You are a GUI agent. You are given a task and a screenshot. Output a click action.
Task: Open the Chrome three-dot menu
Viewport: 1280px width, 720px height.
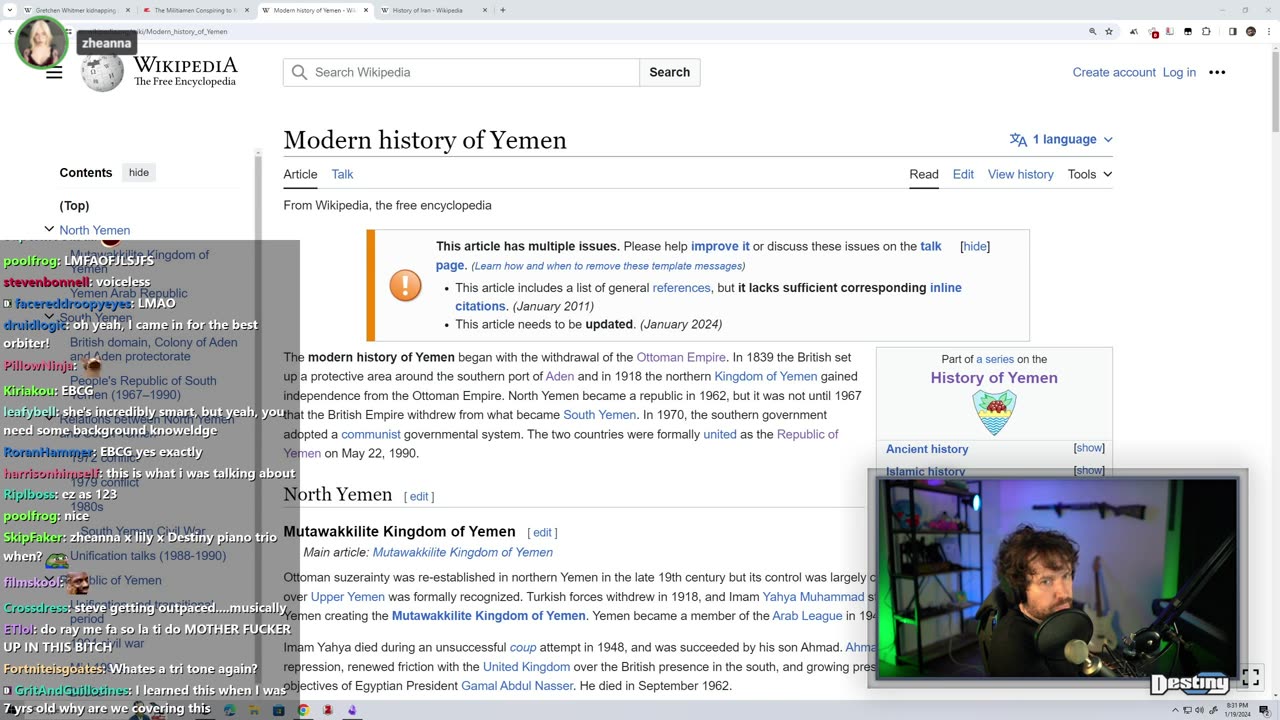[x=1267, y=32]
